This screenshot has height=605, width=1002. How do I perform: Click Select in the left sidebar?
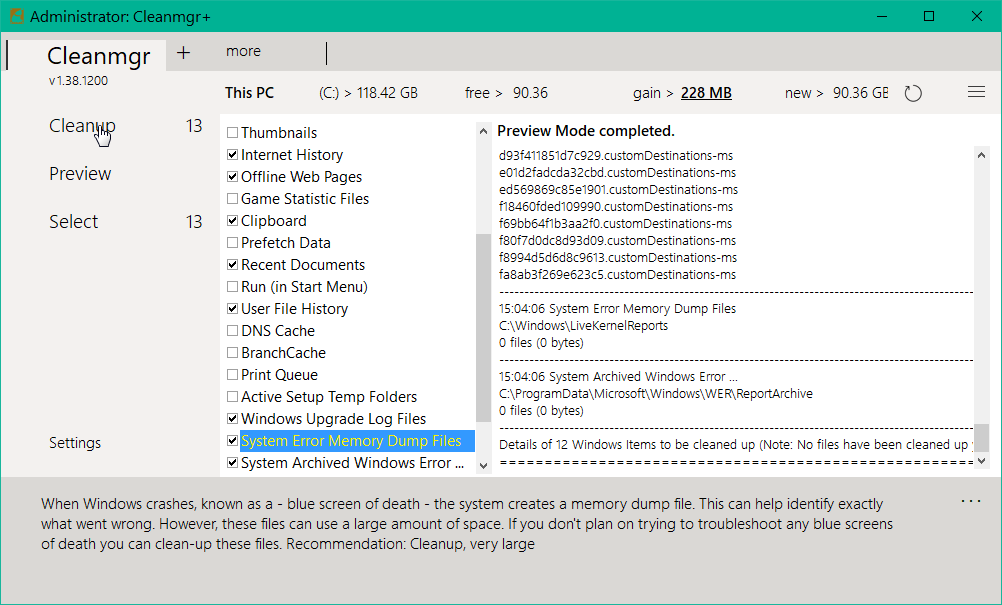74,222
